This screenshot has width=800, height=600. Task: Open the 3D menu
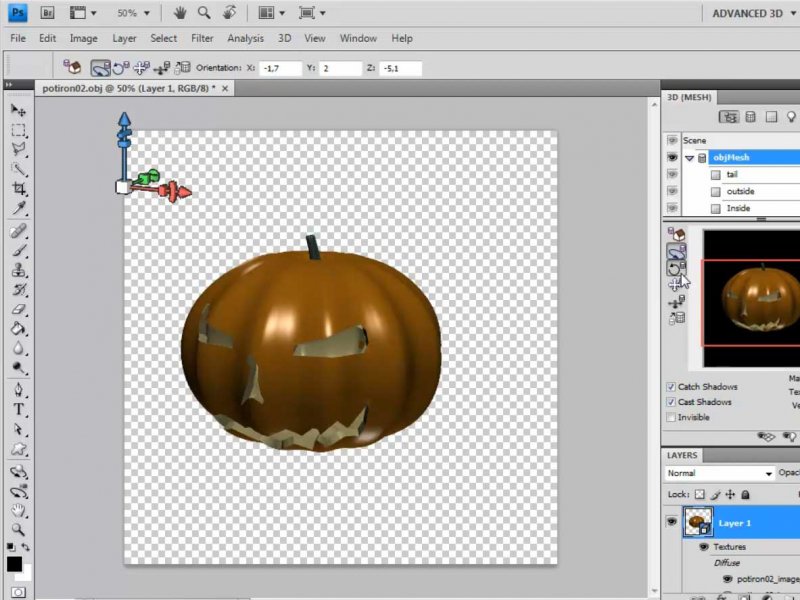284,38
